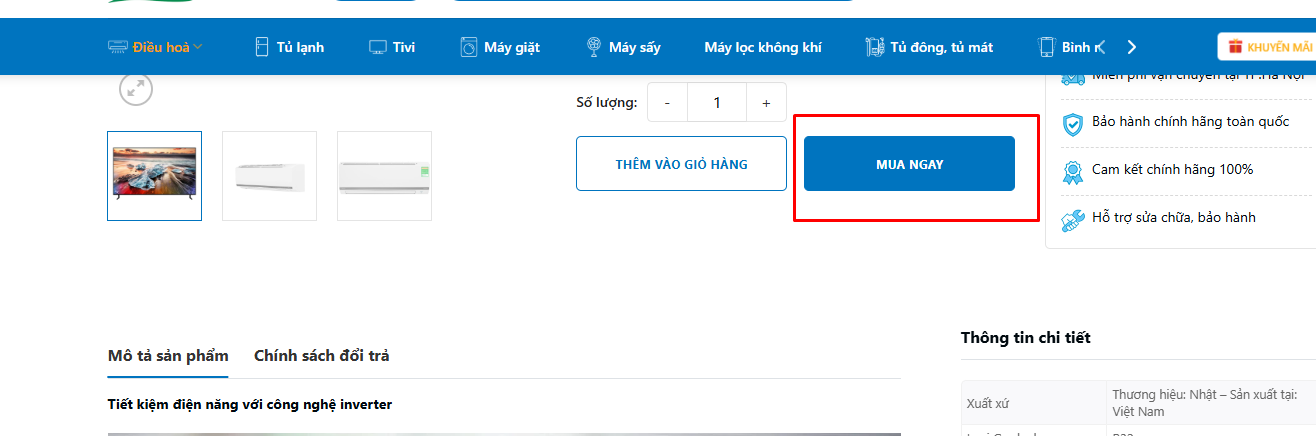Open the Điều hoà category menu
The image size is (1316, 436).
pyautogui.click(x=155, y=46)
